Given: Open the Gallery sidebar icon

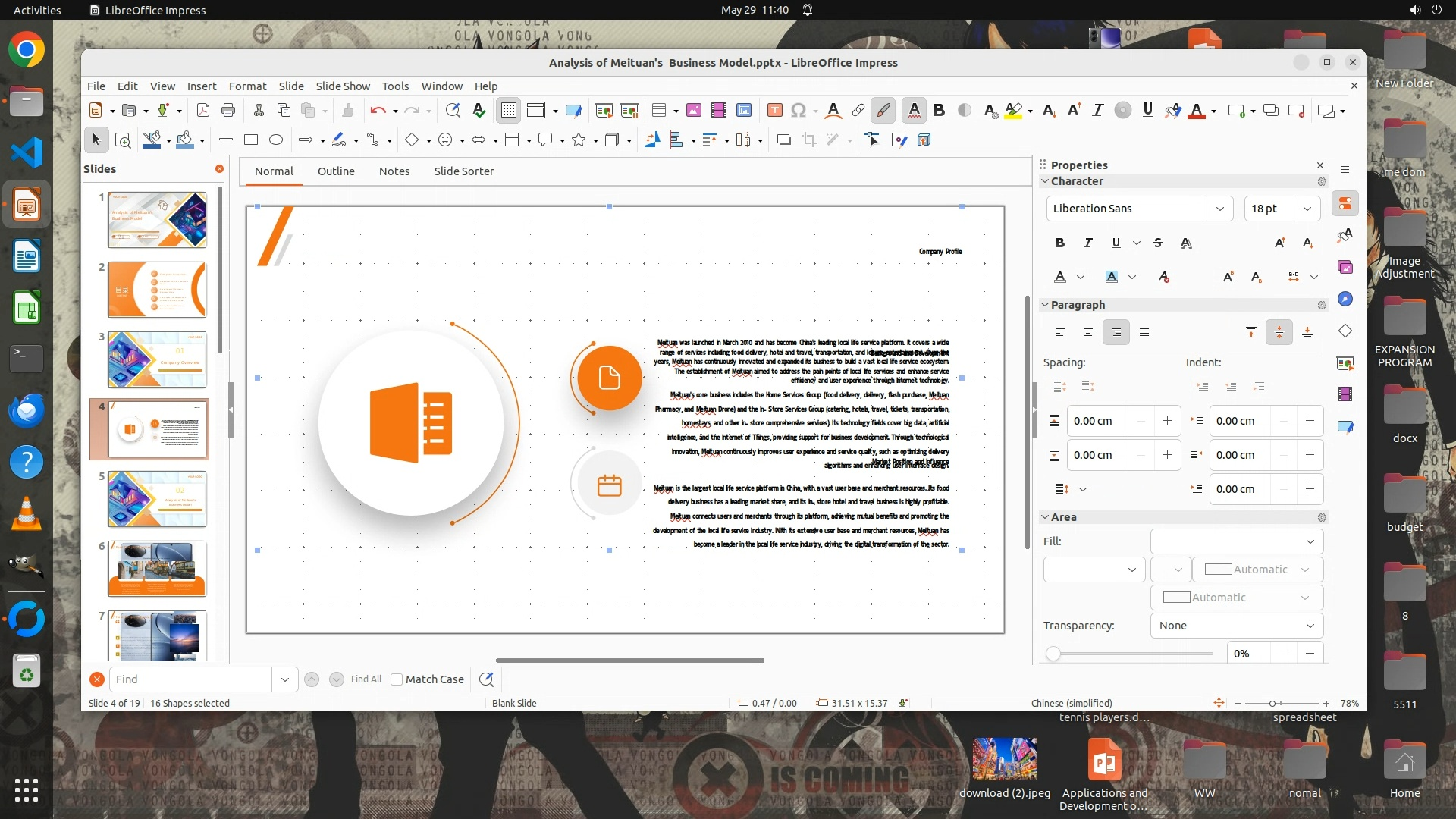Looking at the screenshot, I should (x=1345, y=267).
